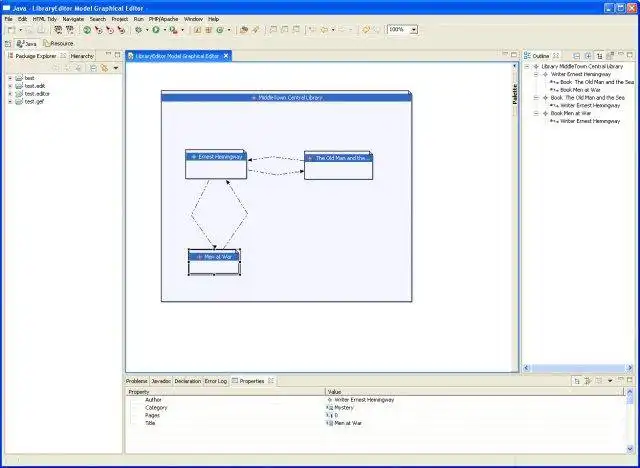Click the Link with Editor icon in Package Explorer

(x=104, y=68)
